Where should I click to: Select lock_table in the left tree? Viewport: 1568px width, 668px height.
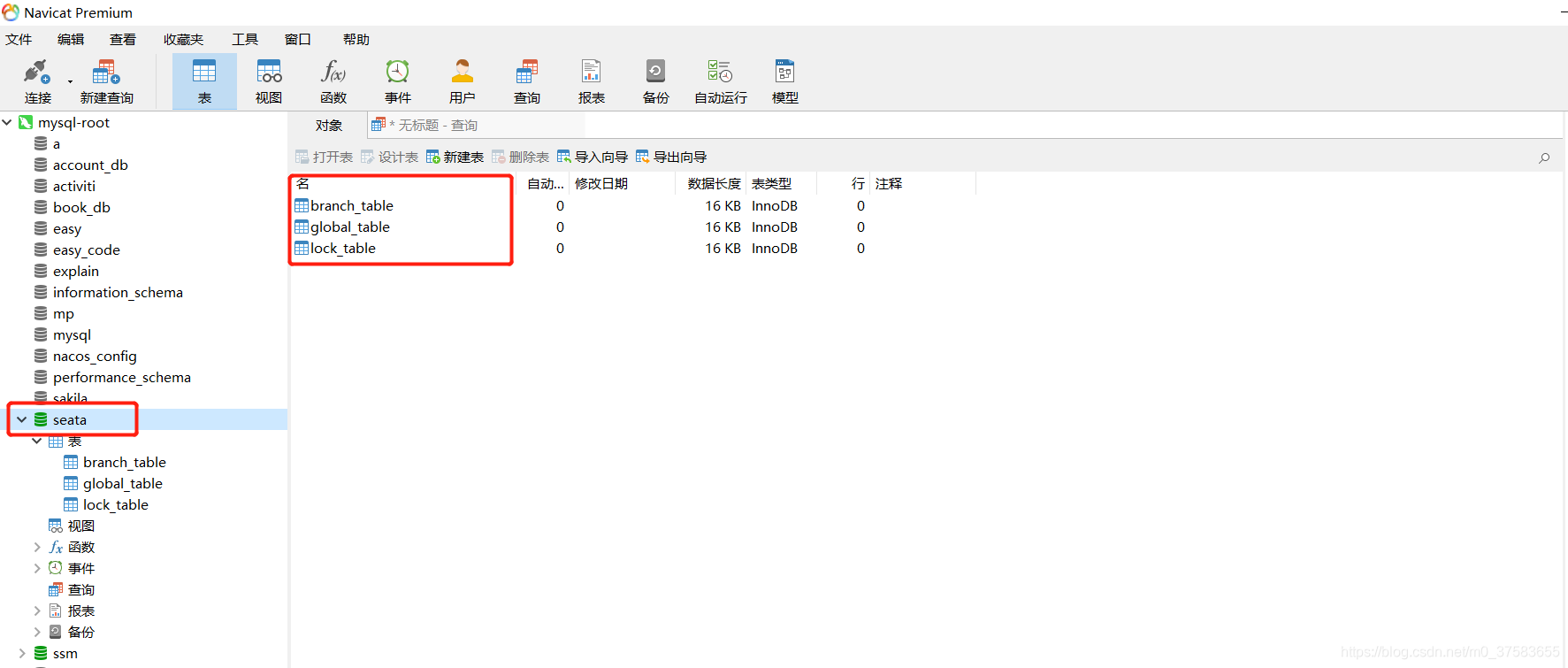tap(115, 505)
